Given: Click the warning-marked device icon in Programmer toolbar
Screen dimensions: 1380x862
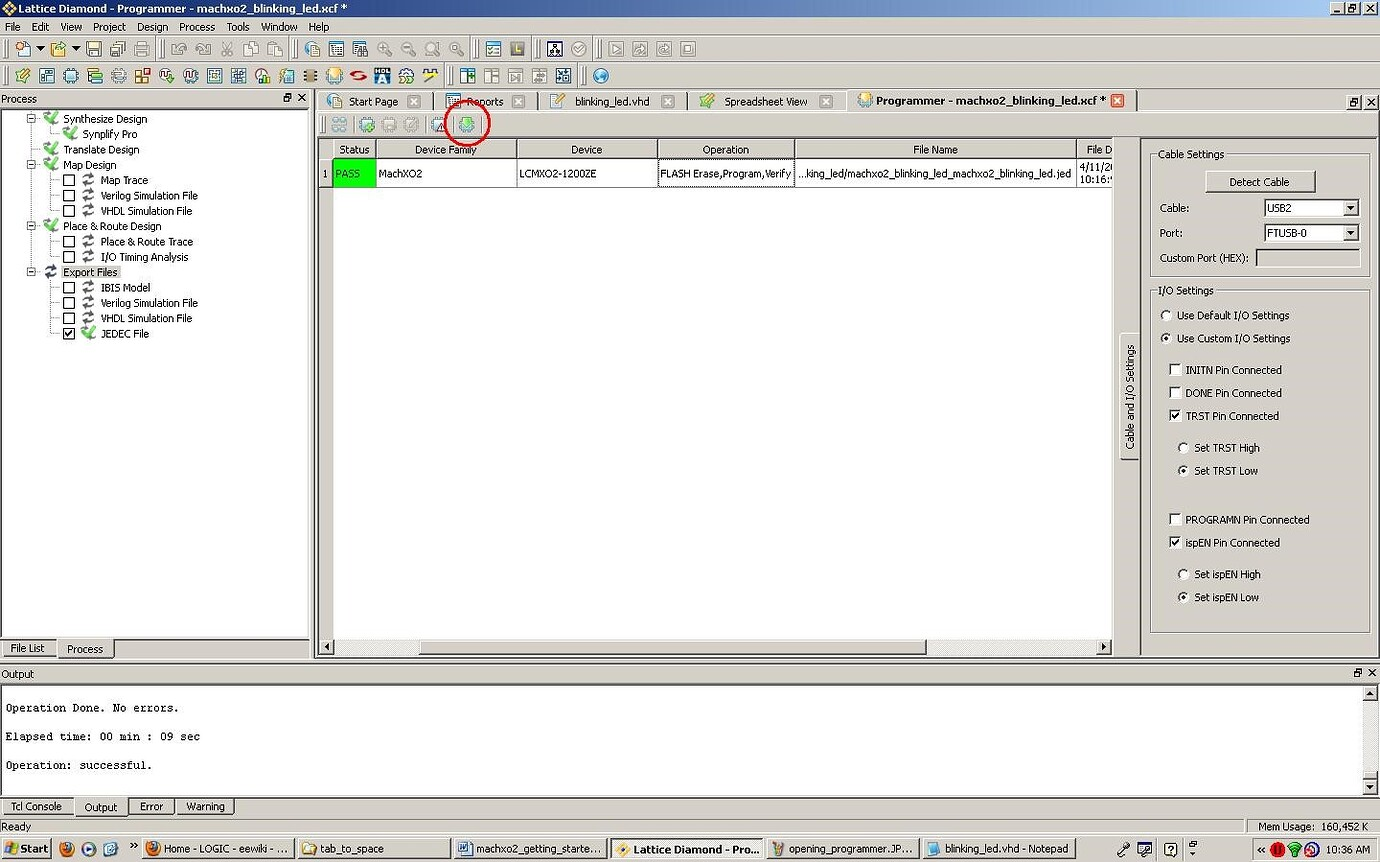Looking at the screenshot, I should click(438, 124).
